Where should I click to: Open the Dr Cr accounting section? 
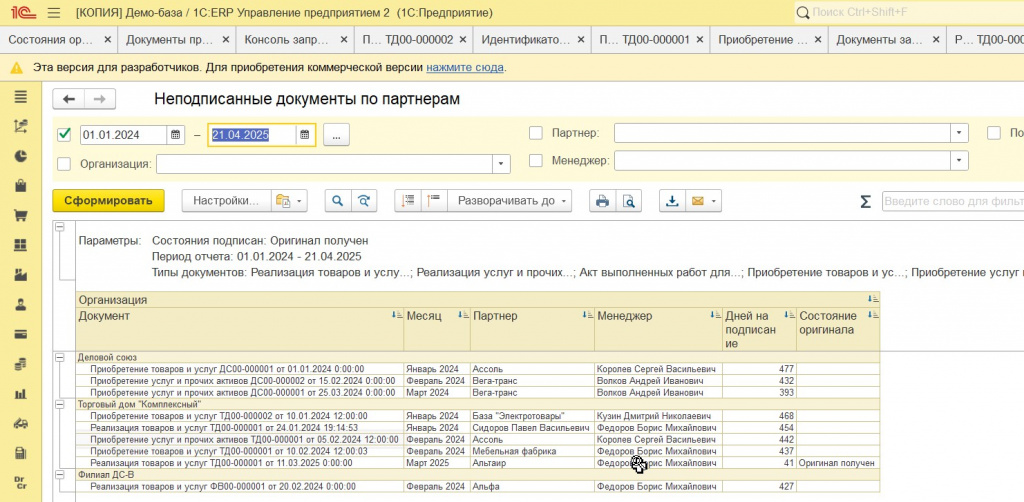click(20, 482)
